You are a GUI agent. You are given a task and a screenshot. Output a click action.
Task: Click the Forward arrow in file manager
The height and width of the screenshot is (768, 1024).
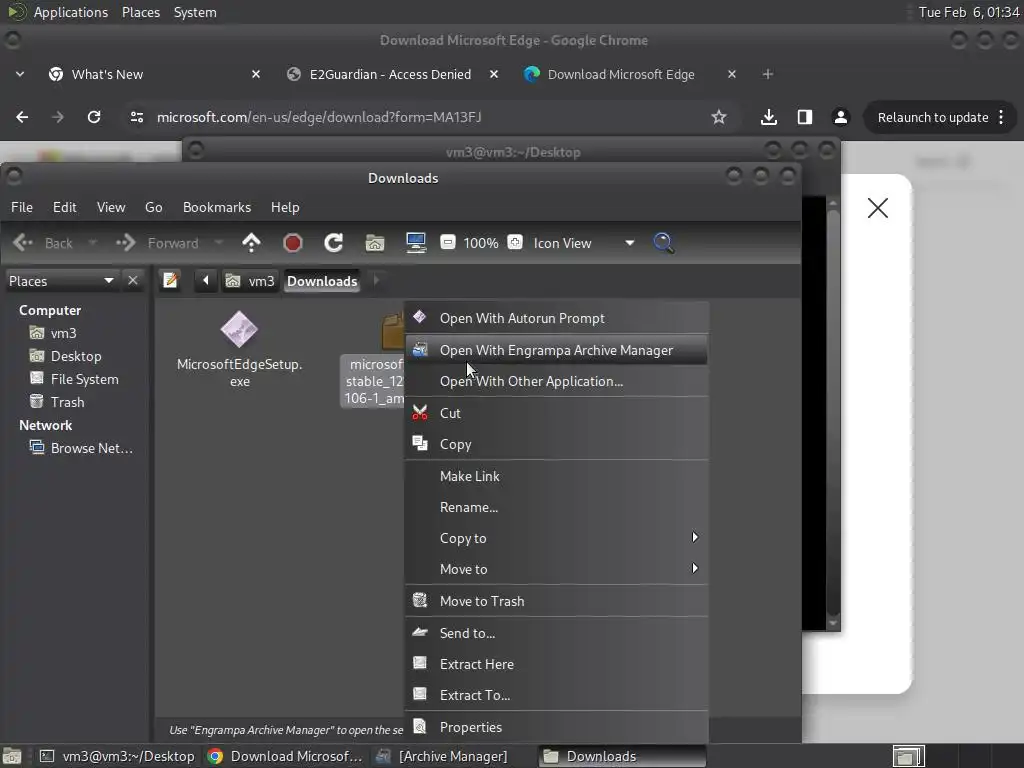125,243
